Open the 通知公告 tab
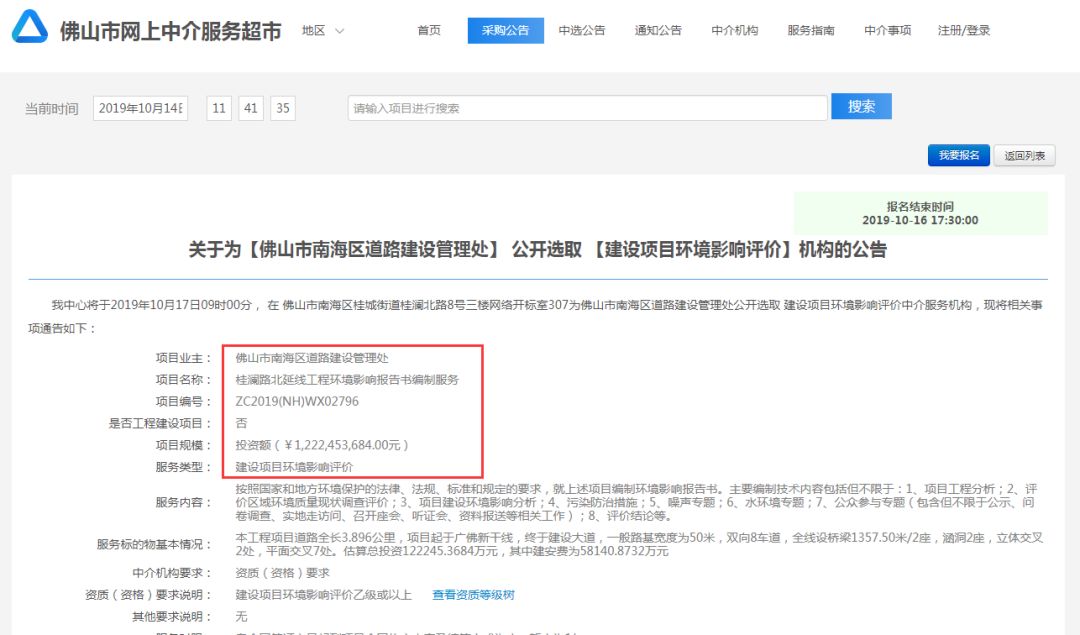 (658, 30)
